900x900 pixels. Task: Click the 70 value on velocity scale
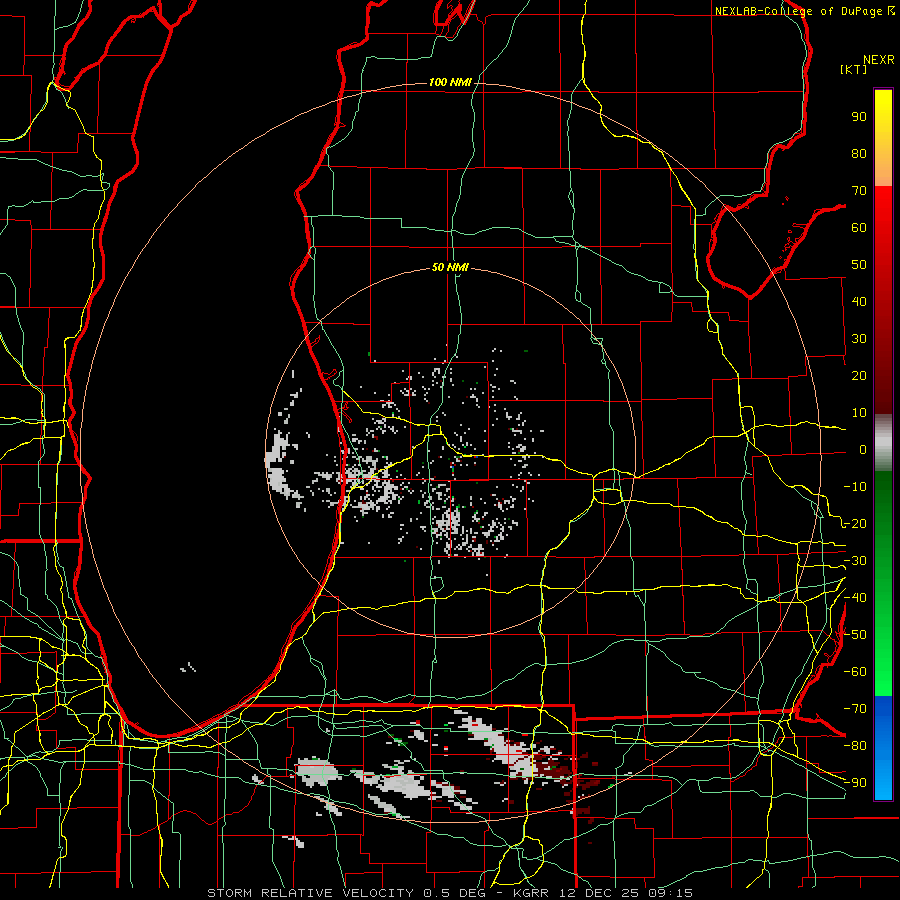pos(859,191)
